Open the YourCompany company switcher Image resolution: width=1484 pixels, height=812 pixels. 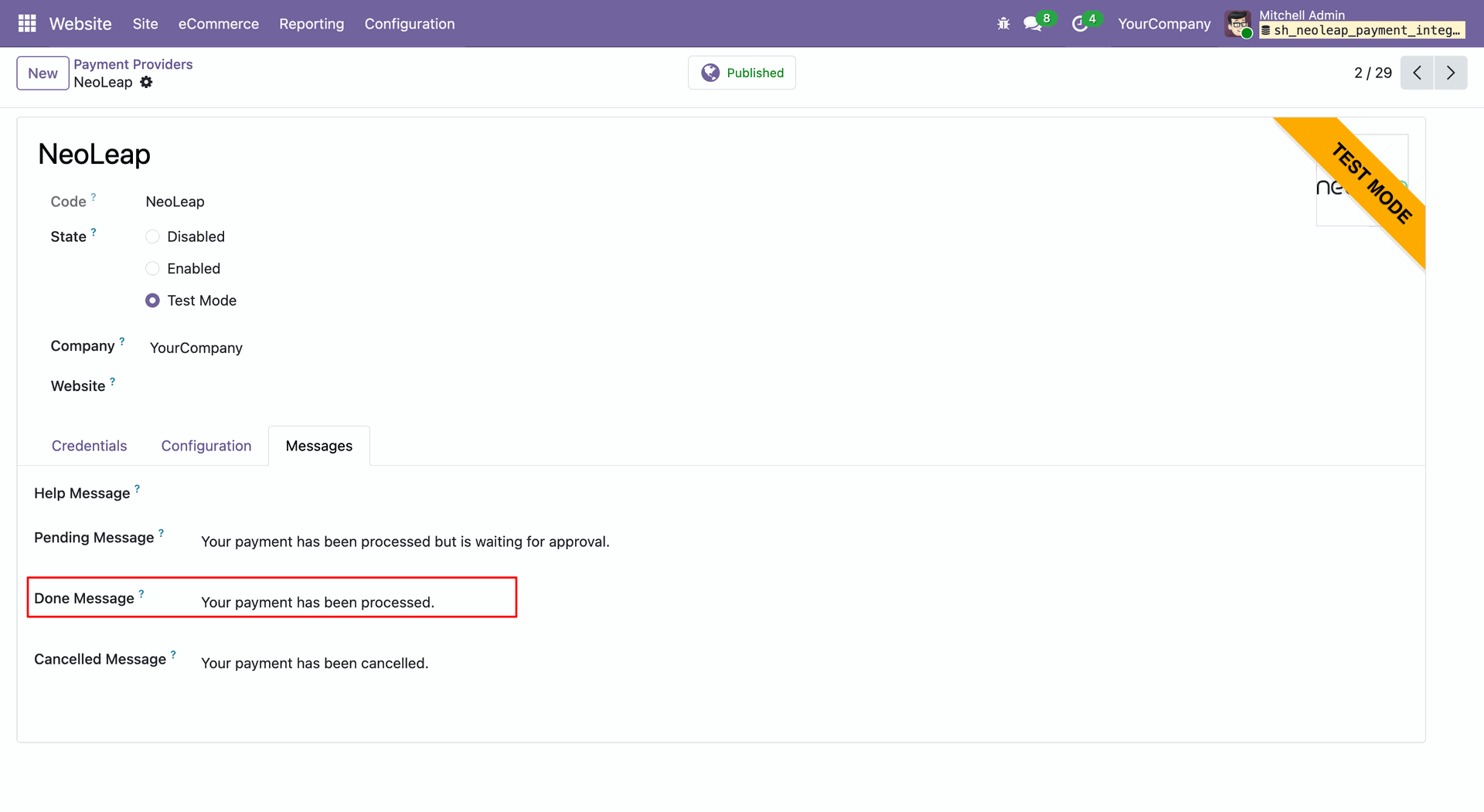click(x=1164, y=24)
